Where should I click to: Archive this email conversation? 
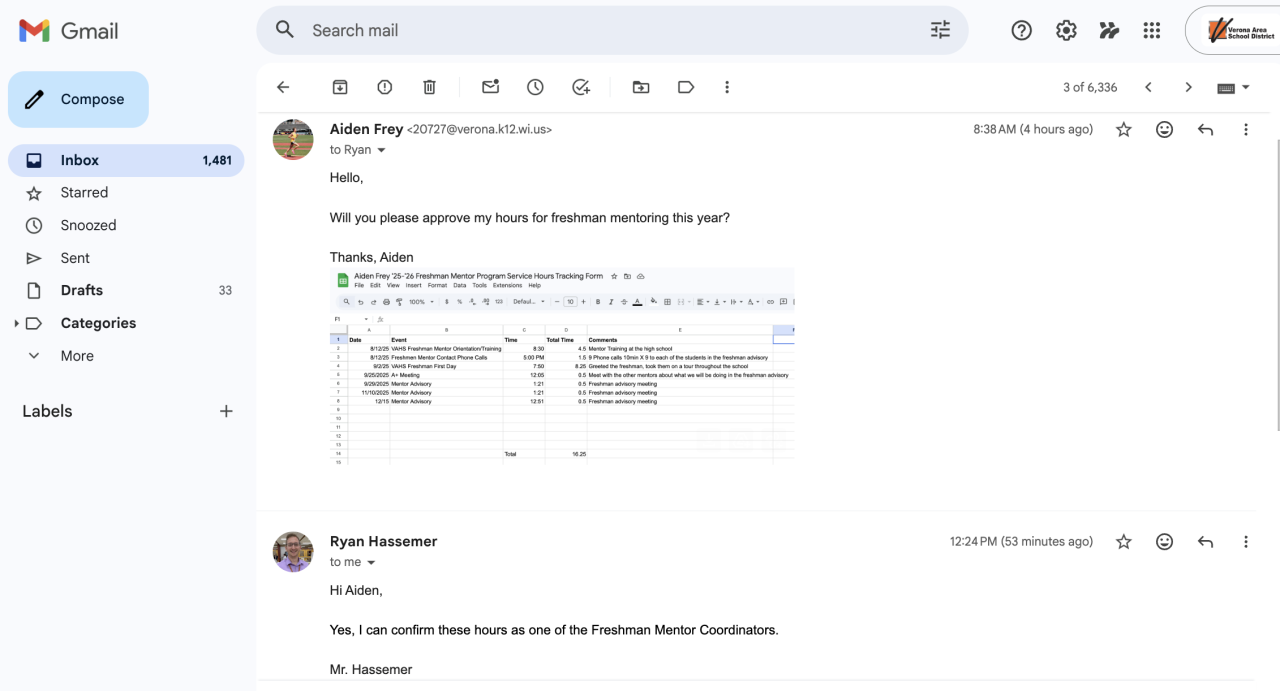340,87
